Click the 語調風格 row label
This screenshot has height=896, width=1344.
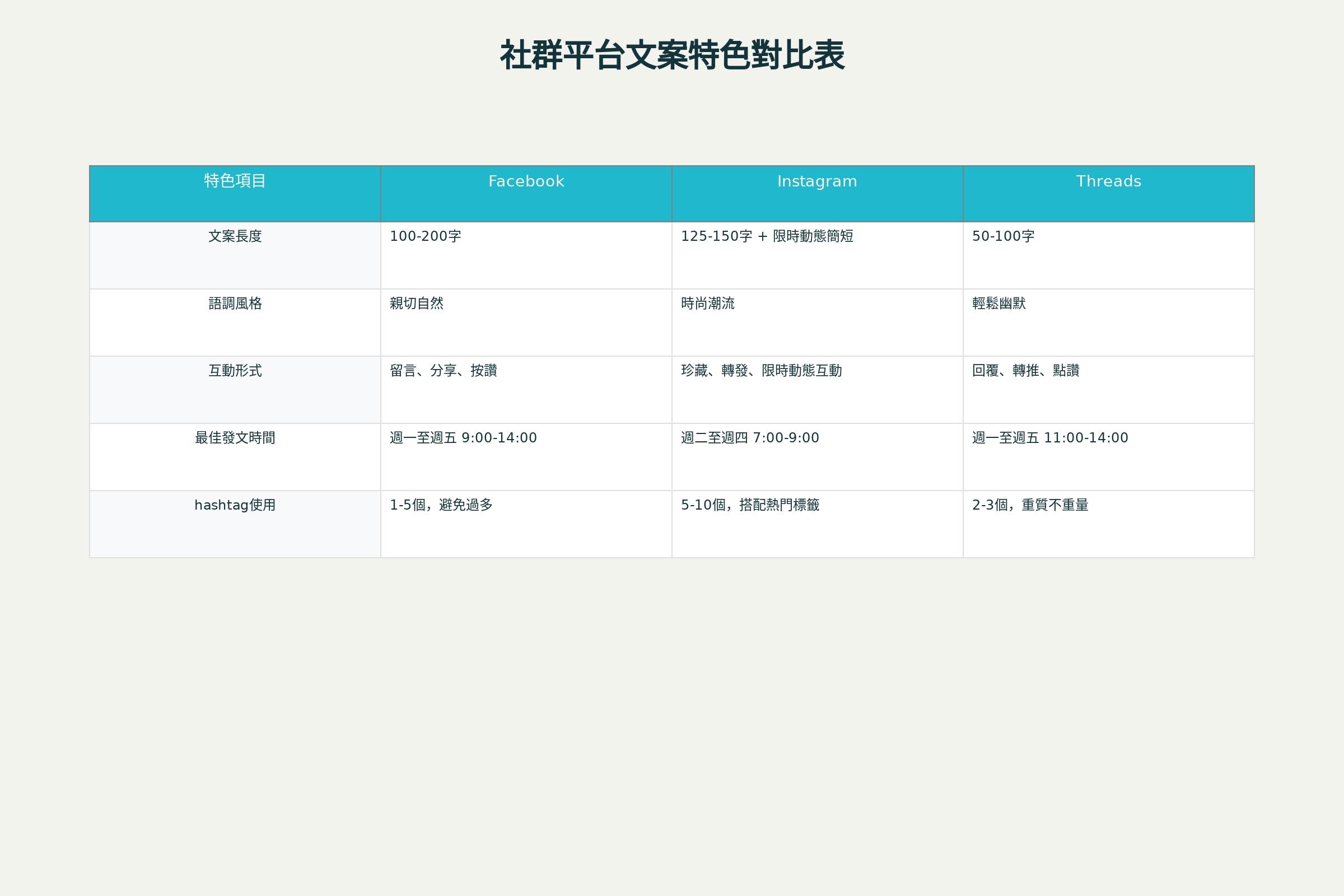pos(235,304)
